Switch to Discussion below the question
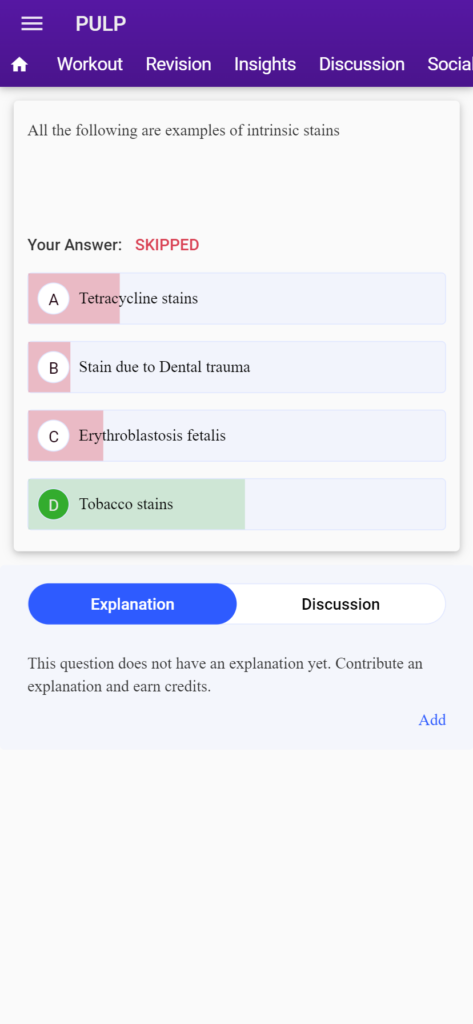Image resolution: width=473 pixels, height=1024 pixels. tap(340, 604)
